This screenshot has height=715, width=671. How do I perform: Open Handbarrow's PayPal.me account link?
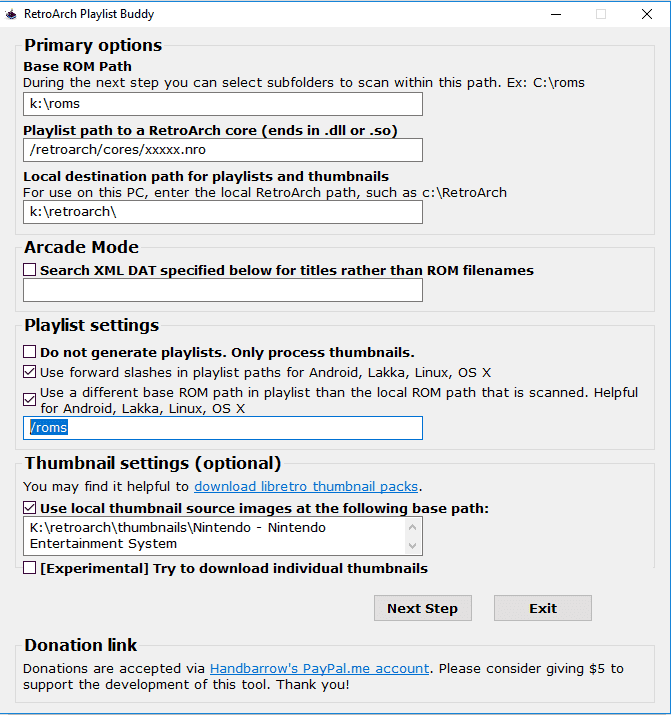(x=319, y=668)
